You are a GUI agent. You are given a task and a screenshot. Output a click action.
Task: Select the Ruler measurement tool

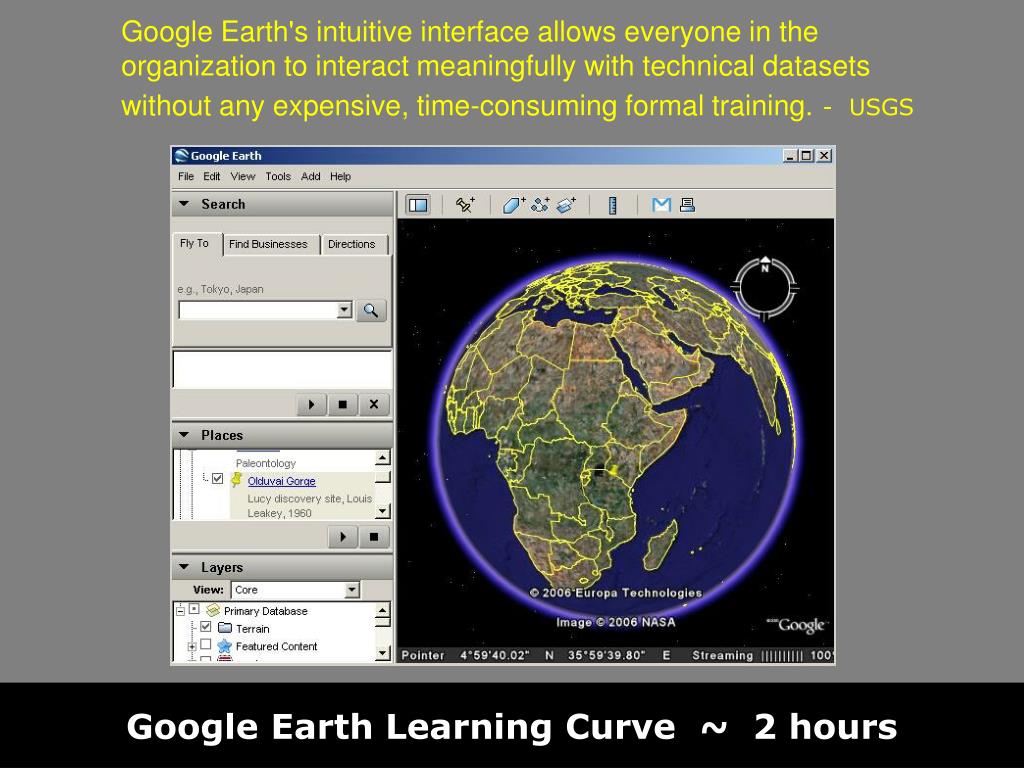pyautogui.click(x=613, y=205)
